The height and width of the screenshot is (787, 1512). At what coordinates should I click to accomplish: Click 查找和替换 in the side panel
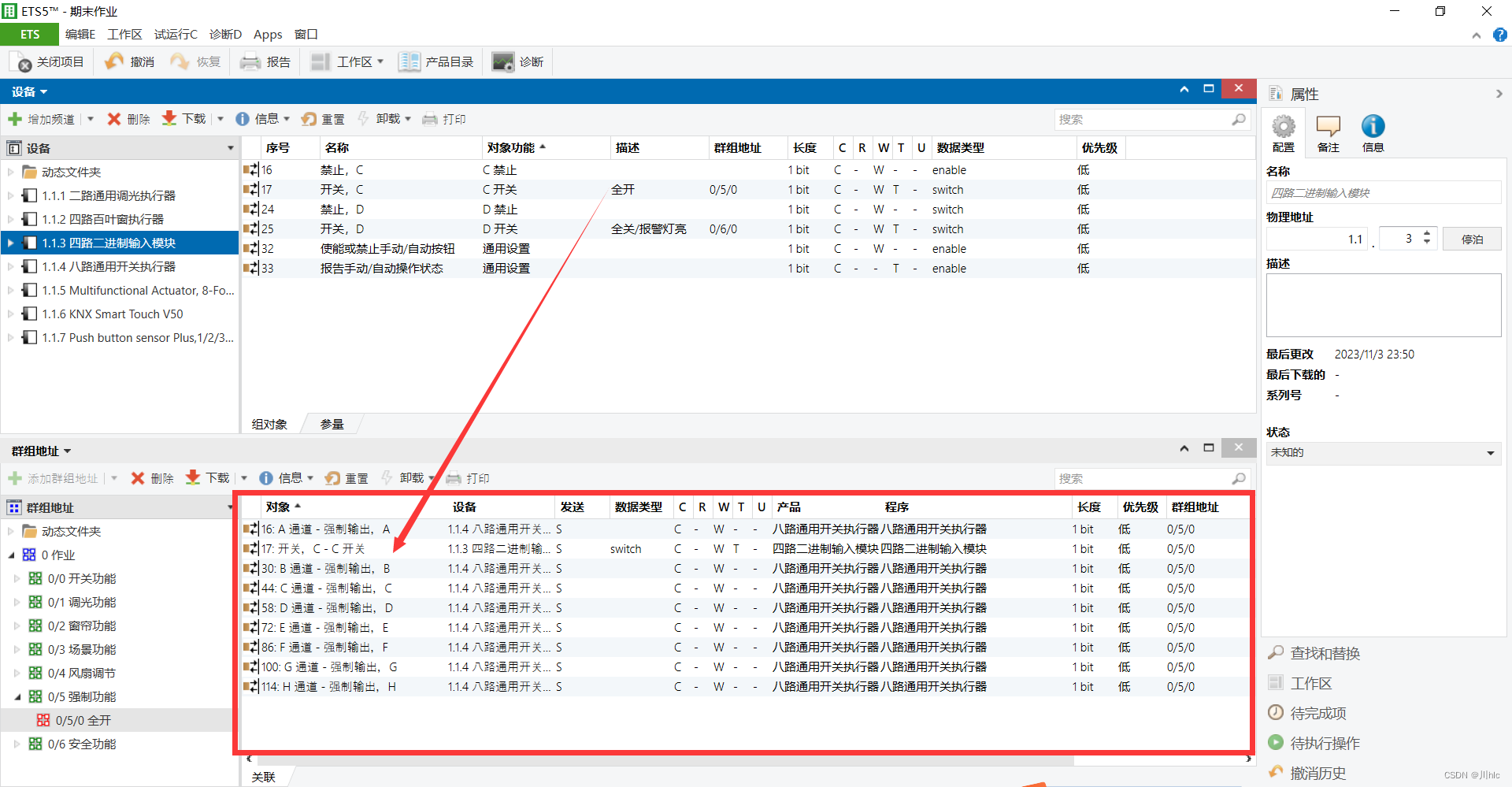[x=1325, y=654]
